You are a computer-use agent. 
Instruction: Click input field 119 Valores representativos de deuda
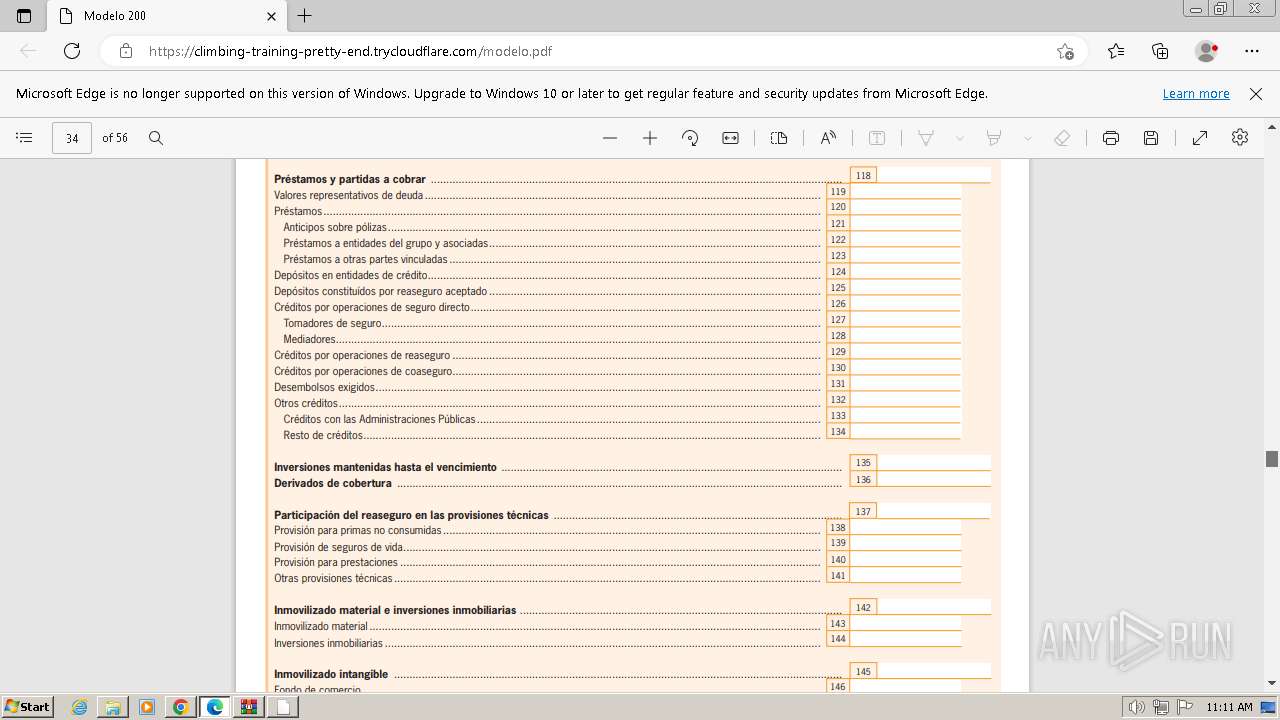point(905,191)
